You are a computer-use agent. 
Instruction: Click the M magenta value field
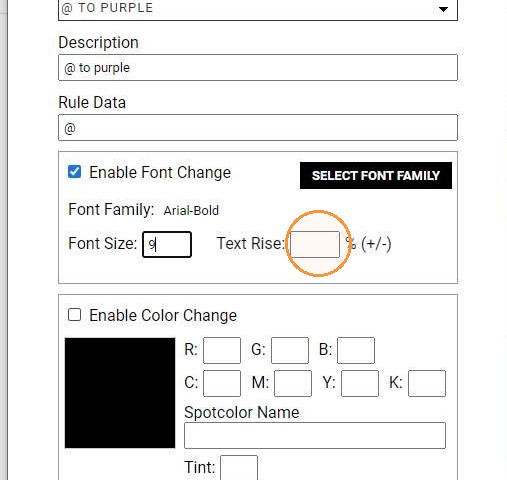293,383
